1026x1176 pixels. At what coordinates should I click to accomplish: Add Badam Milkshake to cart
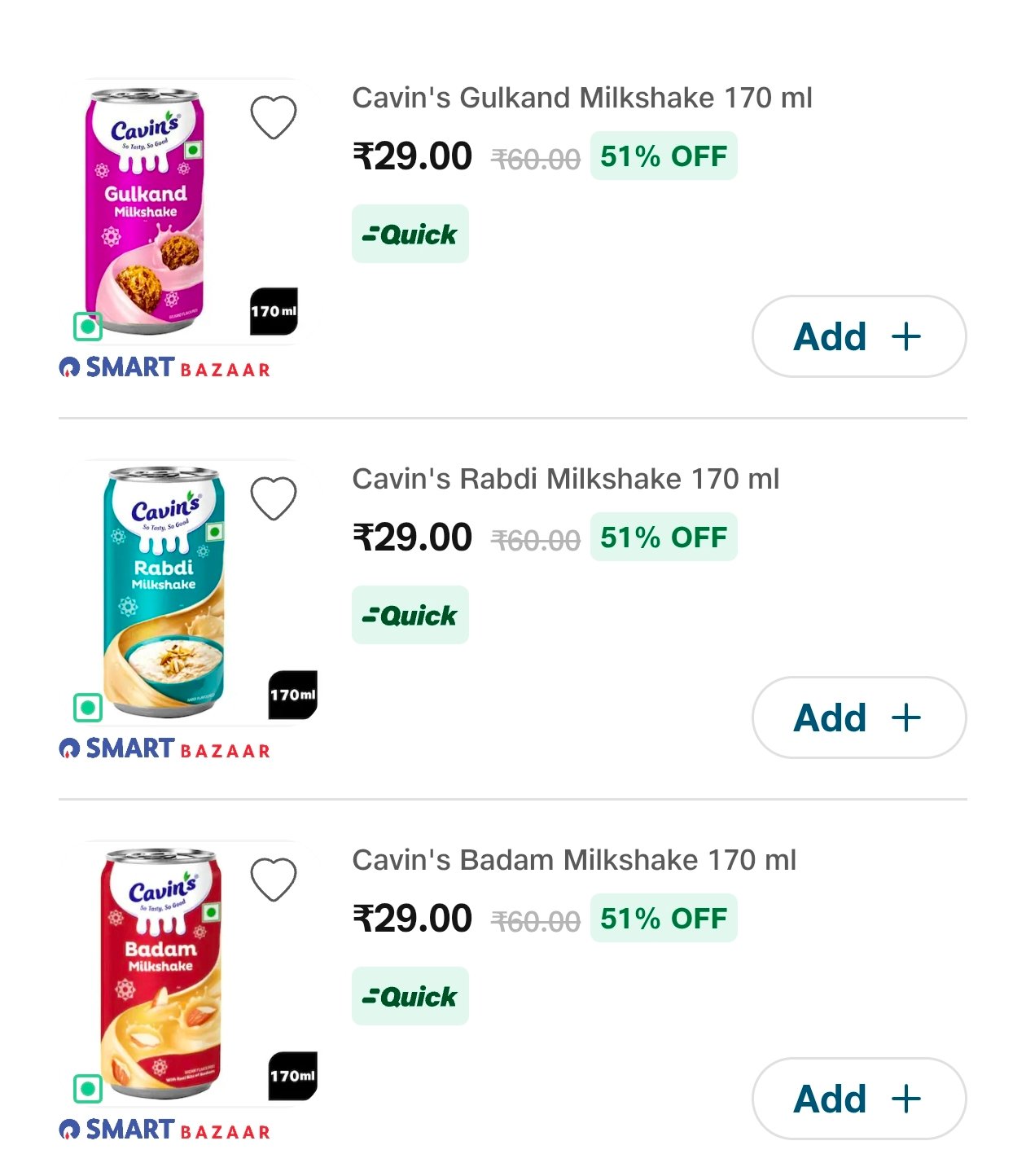pyautogui.click(x=859, y=1099)
